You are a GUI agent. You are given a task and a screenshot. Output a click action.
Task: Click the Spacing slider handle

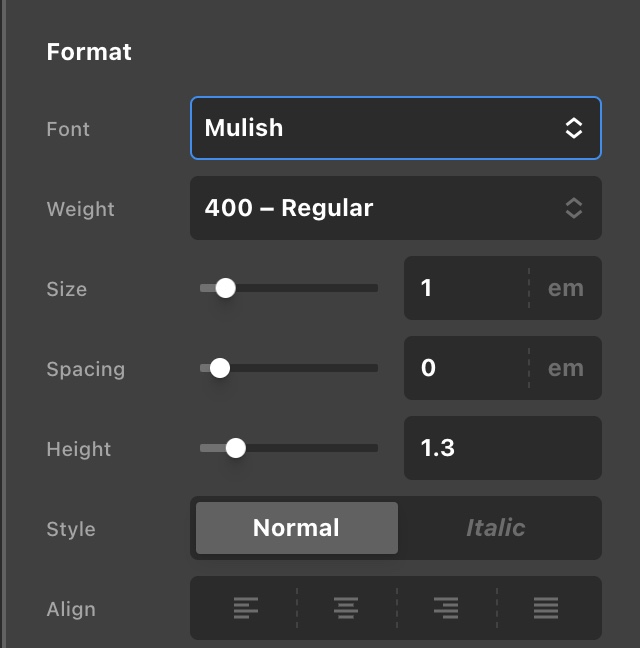point(220,368)
